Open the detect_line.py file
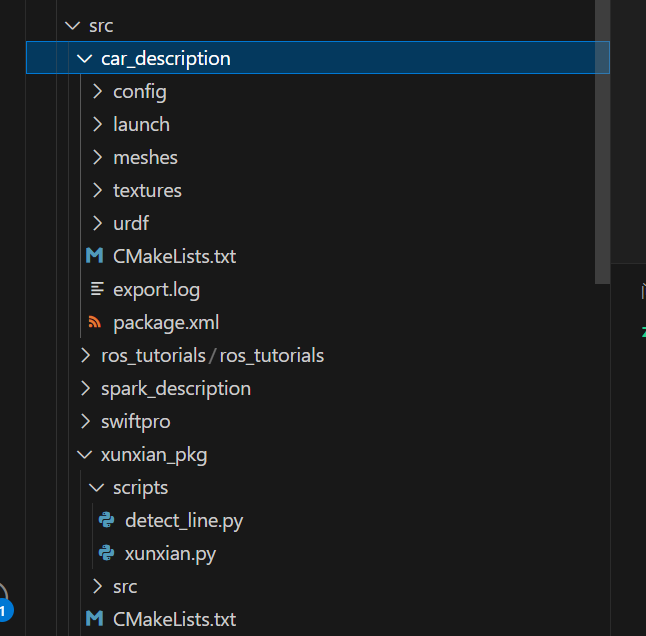 [x=184, y=521]
